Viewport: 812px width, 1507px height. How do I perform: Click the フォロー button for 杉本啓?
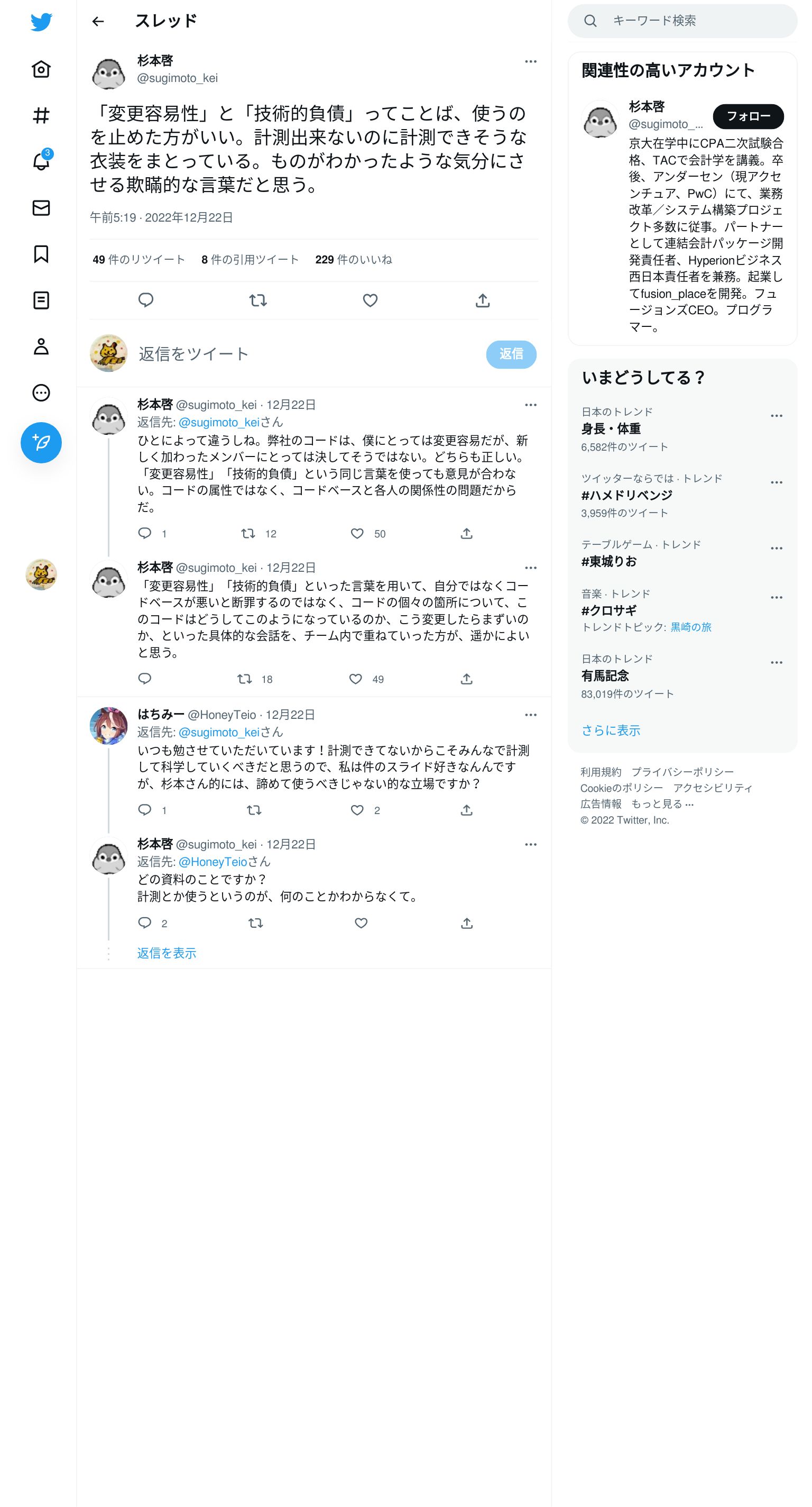[748, 116]
